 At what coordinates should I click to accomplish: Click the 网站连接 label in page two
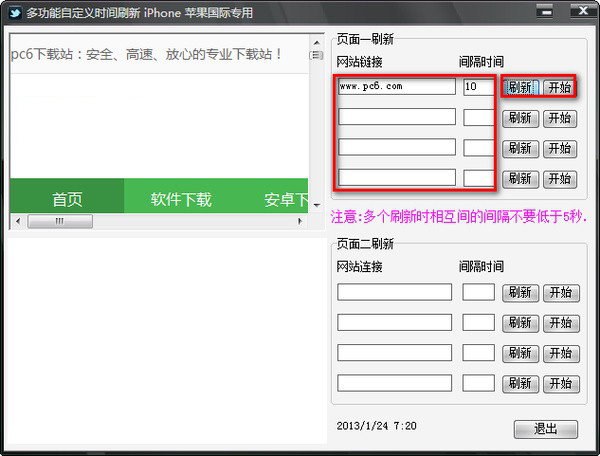click(359, 267)
